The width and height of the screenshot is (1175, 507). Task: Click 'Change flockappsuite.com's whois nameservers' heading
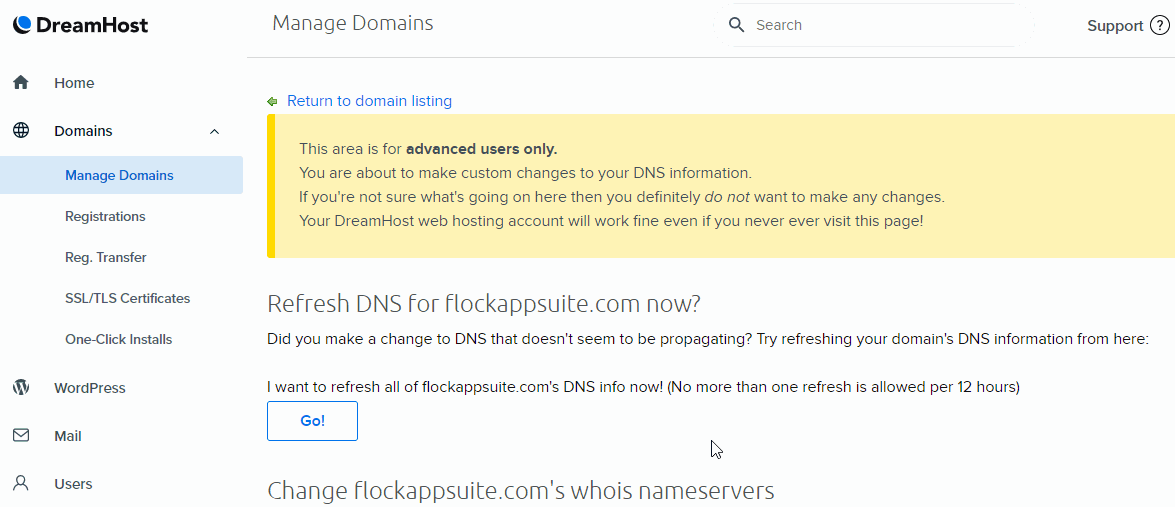tap(521, 491)
